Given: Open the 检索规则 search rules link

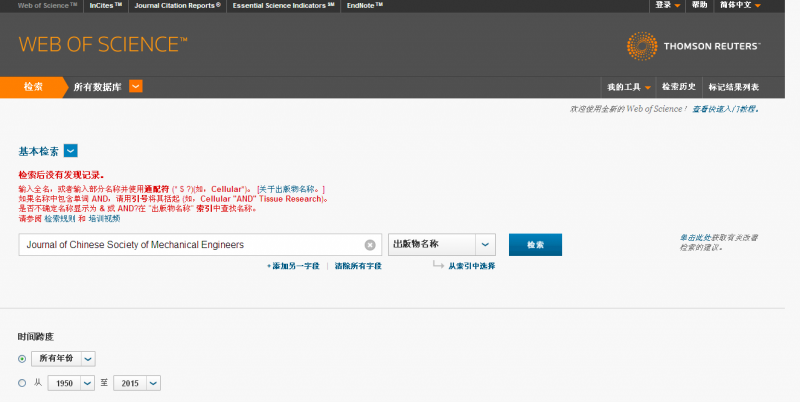Looking at the screenshot, I should click(60, 219).
